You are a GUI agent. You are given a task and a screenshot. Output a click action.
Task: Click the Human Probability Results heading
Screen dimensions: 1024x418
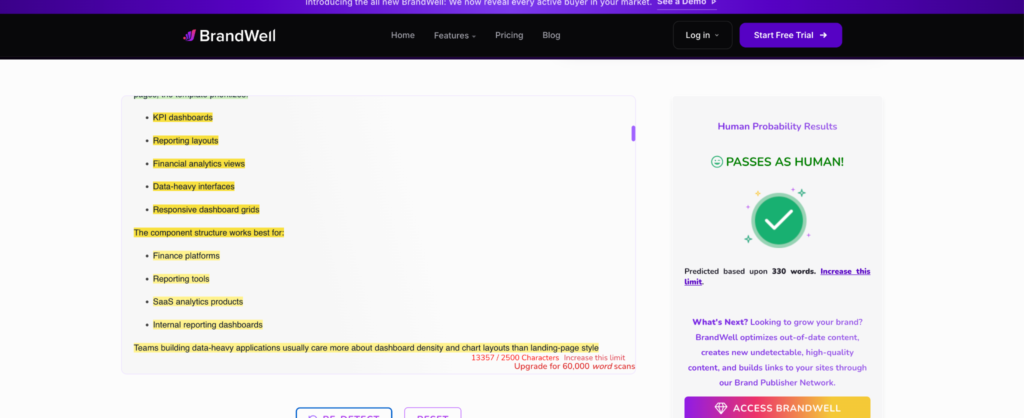777,127
